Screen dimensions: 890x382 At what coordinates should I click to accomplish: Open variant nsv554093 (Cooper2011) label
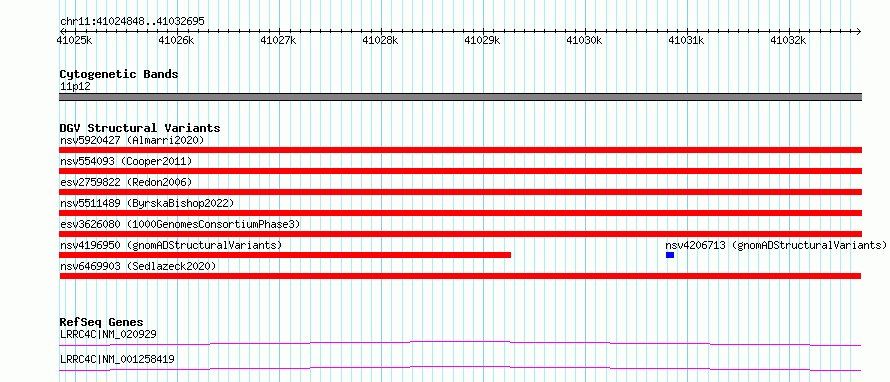126,161
